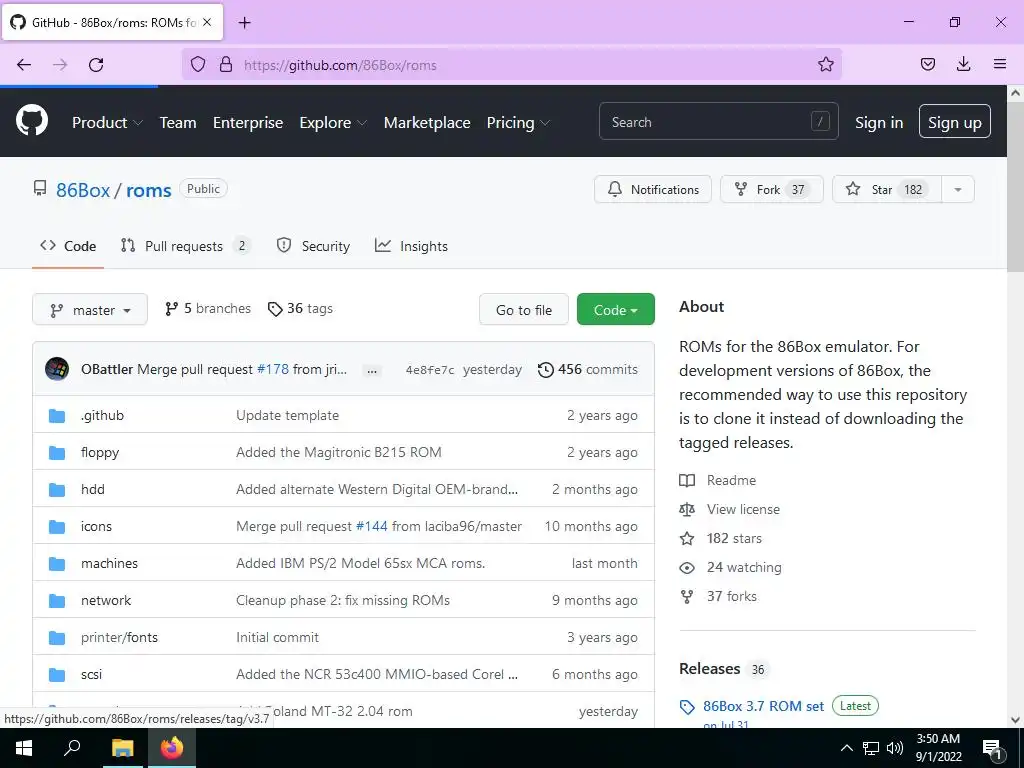Open the dropdown arrow next to Star
Image resolution: width=1024 pixels, height=768 pixels.
click(x=957, y=189)
